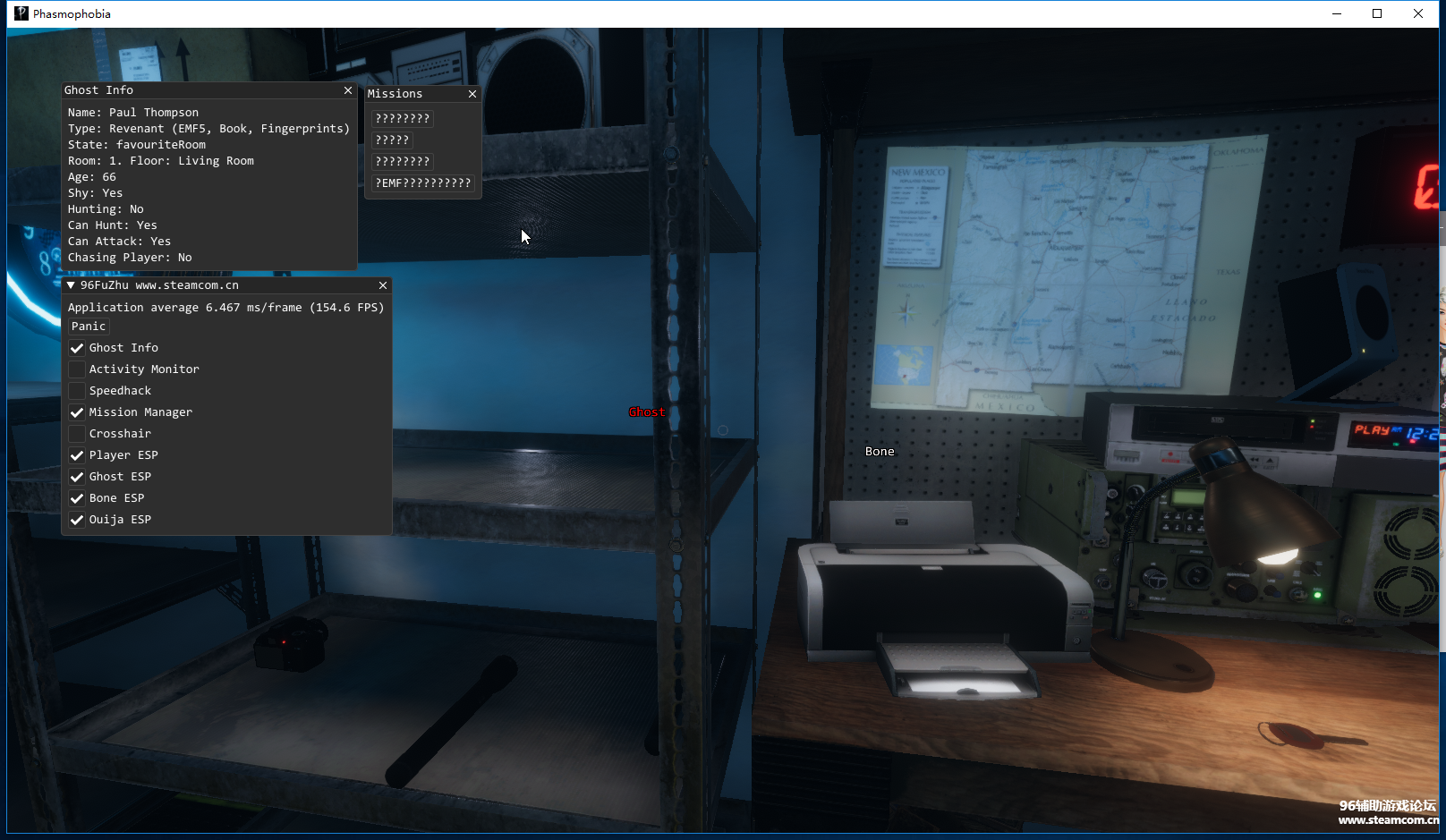Close the Ghost Info panel

[x=348, y=90]
